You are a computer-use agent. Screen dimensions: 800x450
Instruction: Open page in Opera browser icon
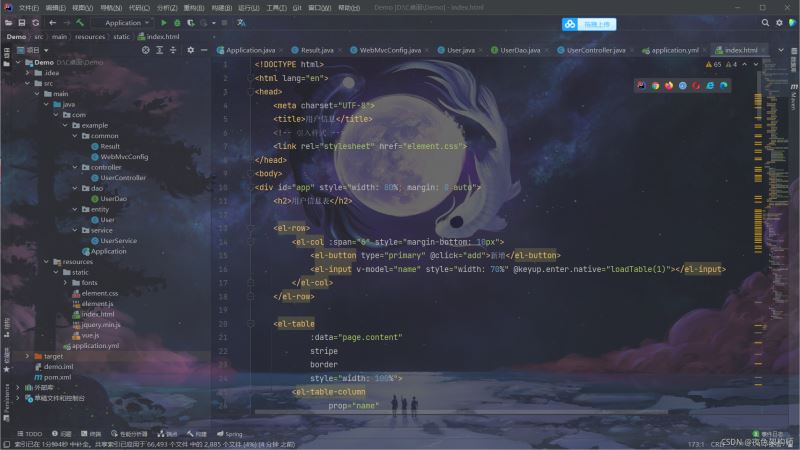(x=696, y=86)
